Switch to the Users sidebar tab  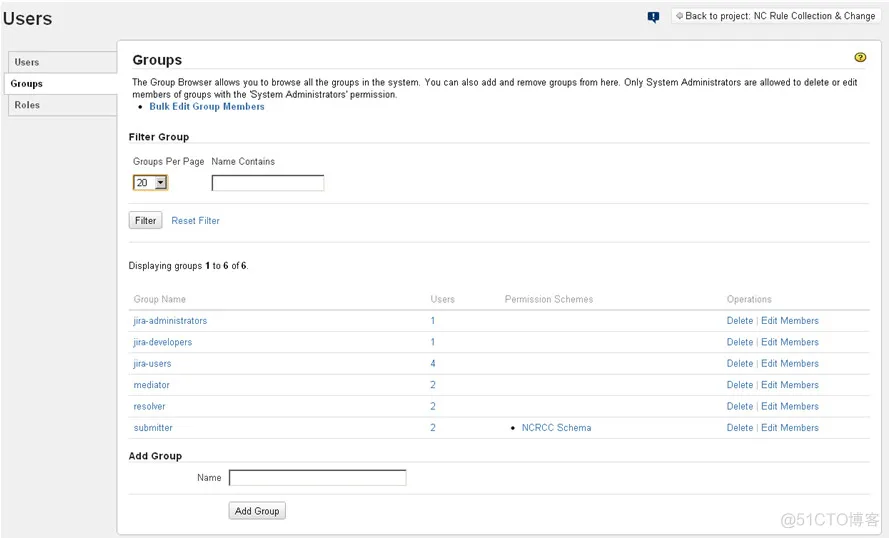pyautogui.click(x=62, y=62)
